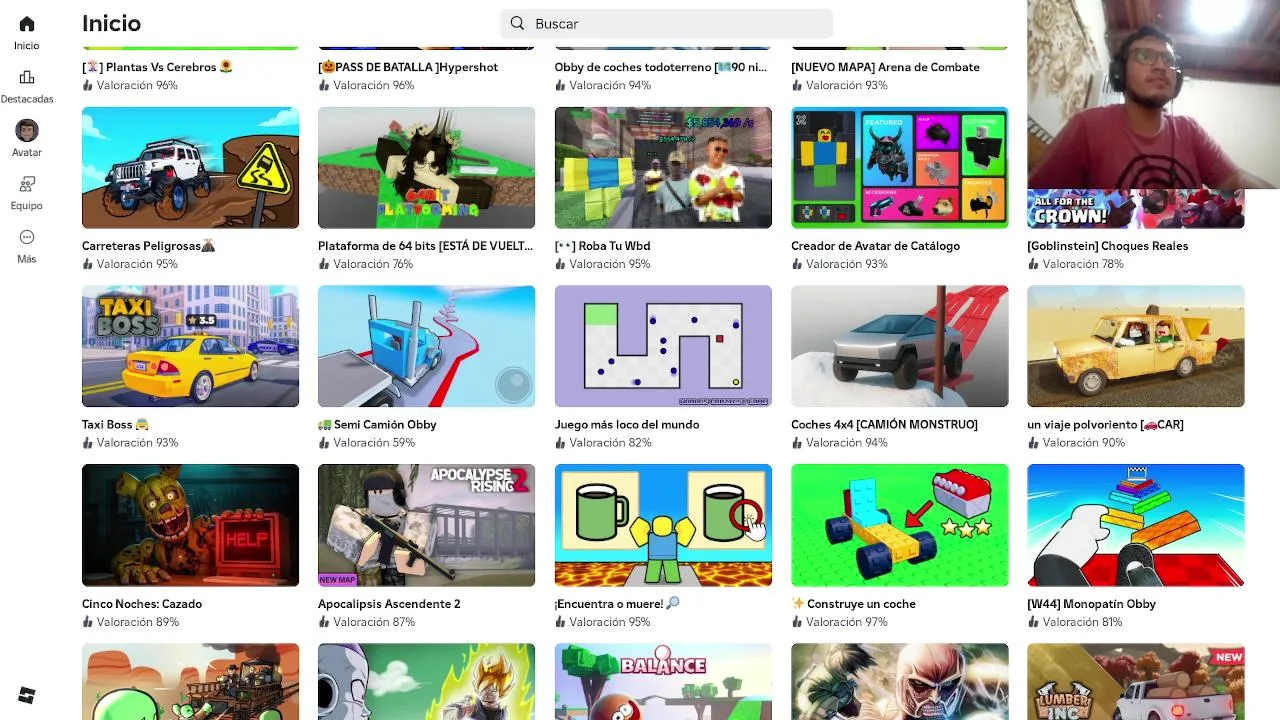Click Valoración 78% under Goblinstein
1280x720 pixels.
coord(1083,264)
